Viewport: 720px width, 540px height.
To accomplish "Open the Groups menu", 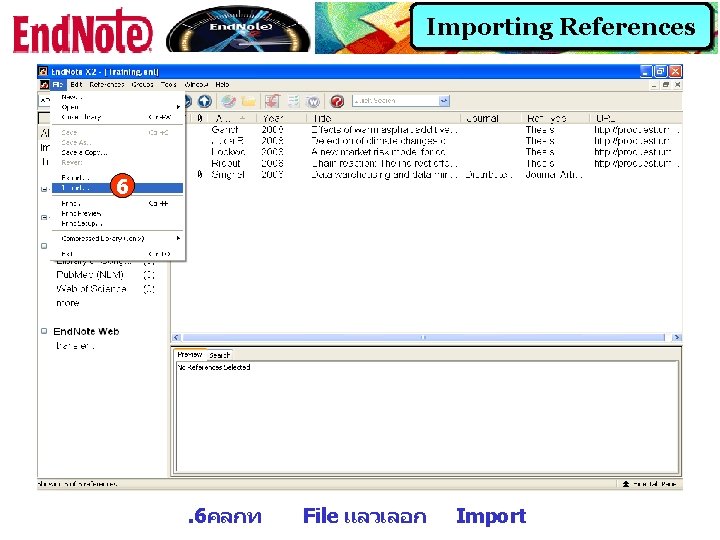I will (x=142, y=84).
